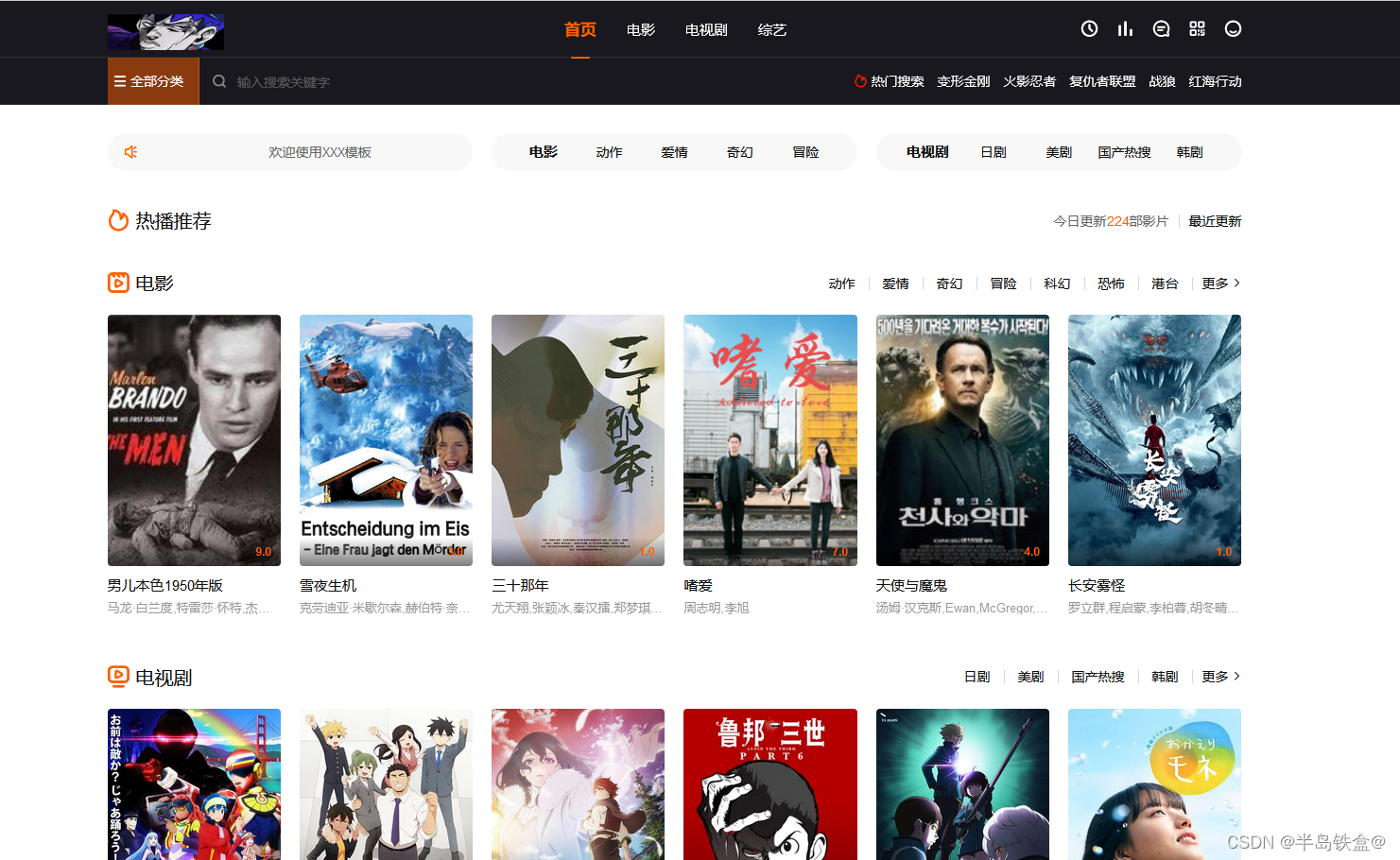Screen dimensions: 1400x860
Task: Click the search magnifier icon
Action: [x=219, y=81]
